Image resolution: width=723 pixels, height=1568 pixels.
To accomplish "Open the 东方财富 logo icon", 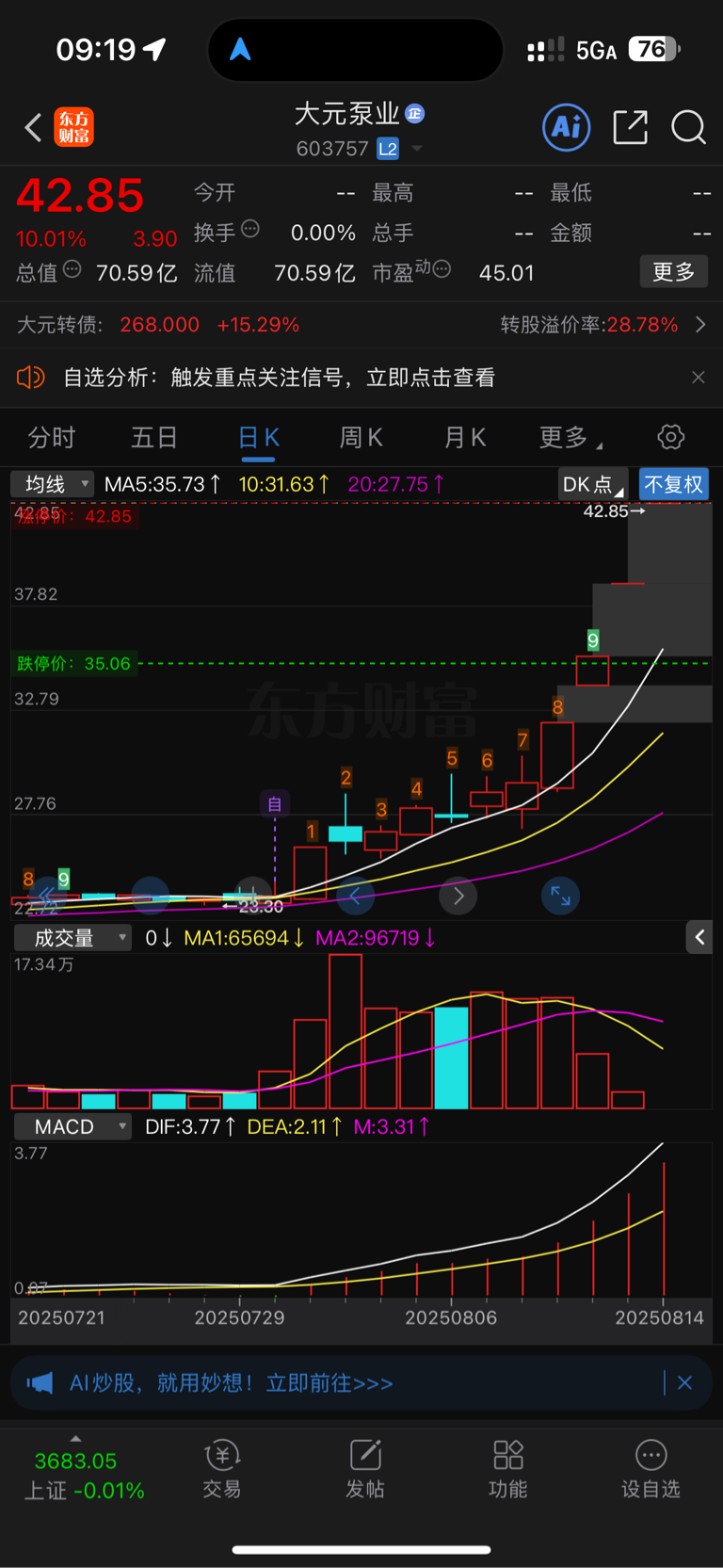I will coord(73,127).
